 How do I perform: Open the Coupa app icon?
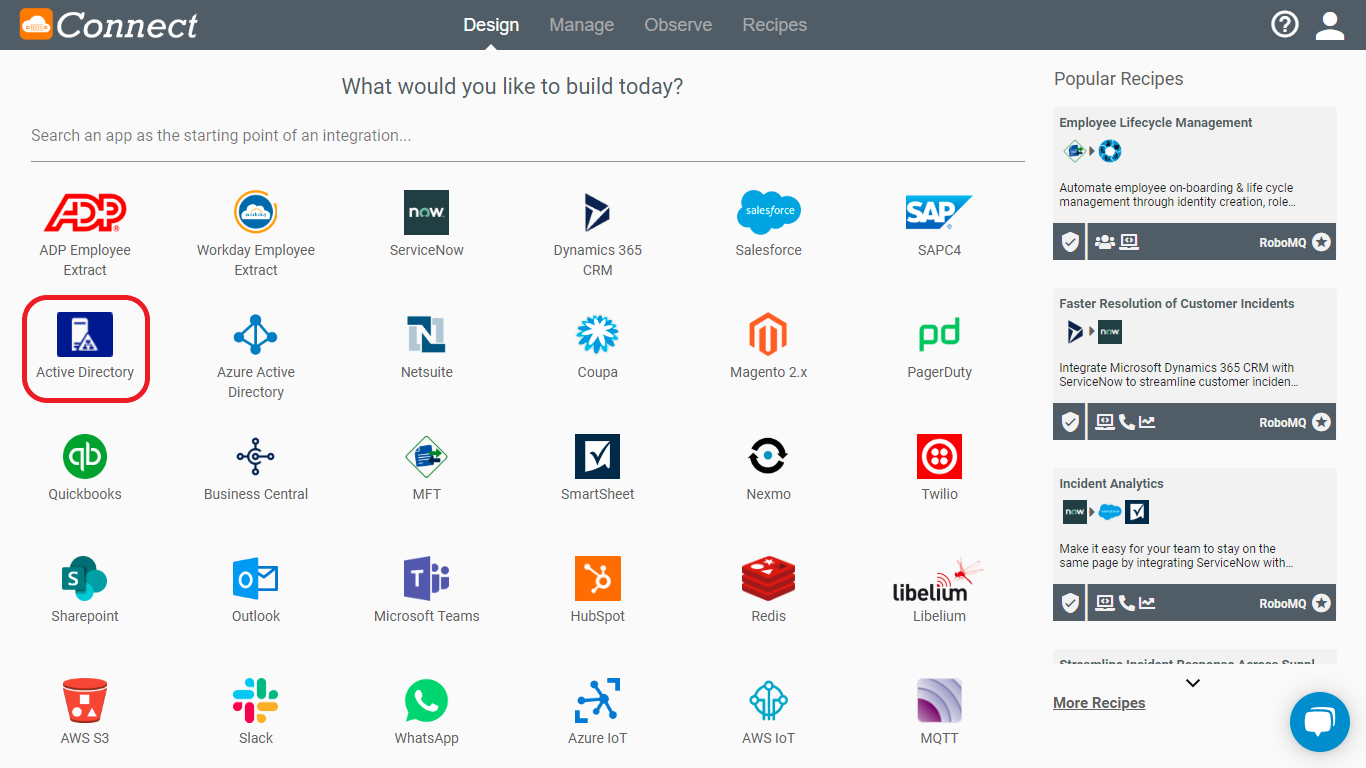click(x=598, y=334)
